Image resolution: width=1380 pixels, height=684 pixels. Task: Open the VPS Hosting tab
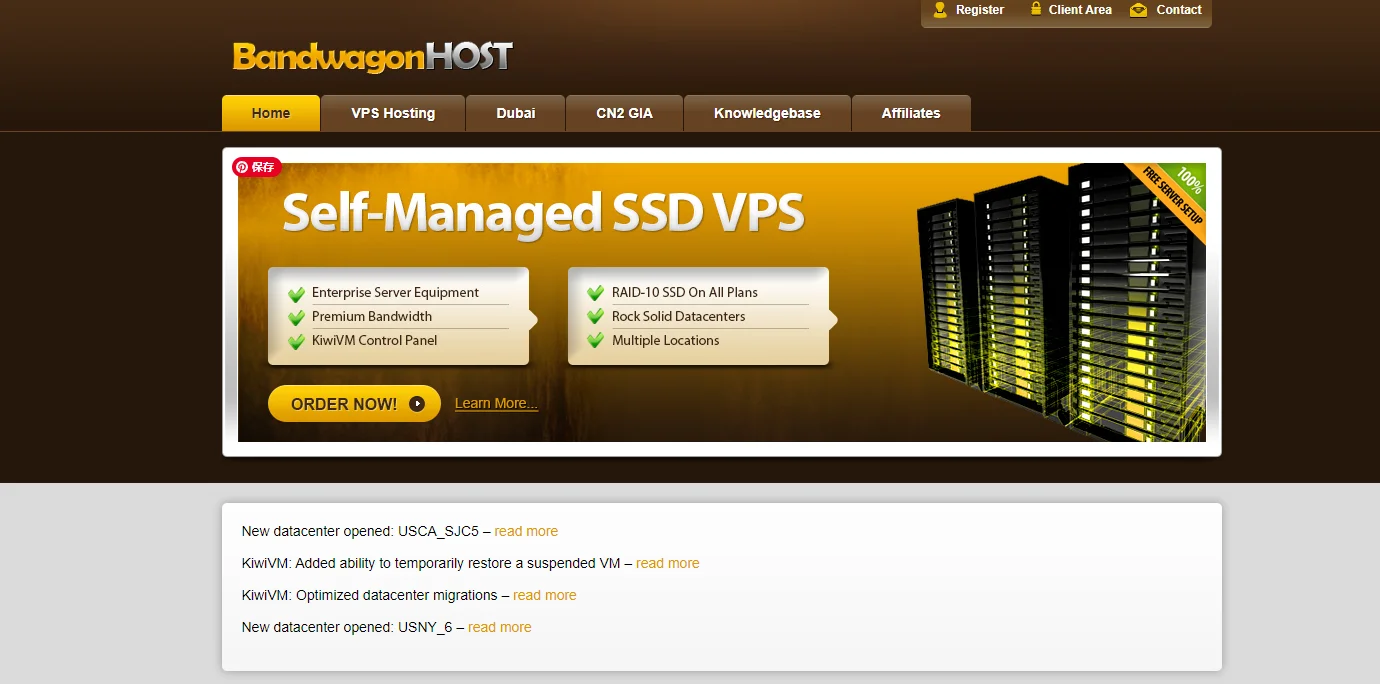point(393,113)
